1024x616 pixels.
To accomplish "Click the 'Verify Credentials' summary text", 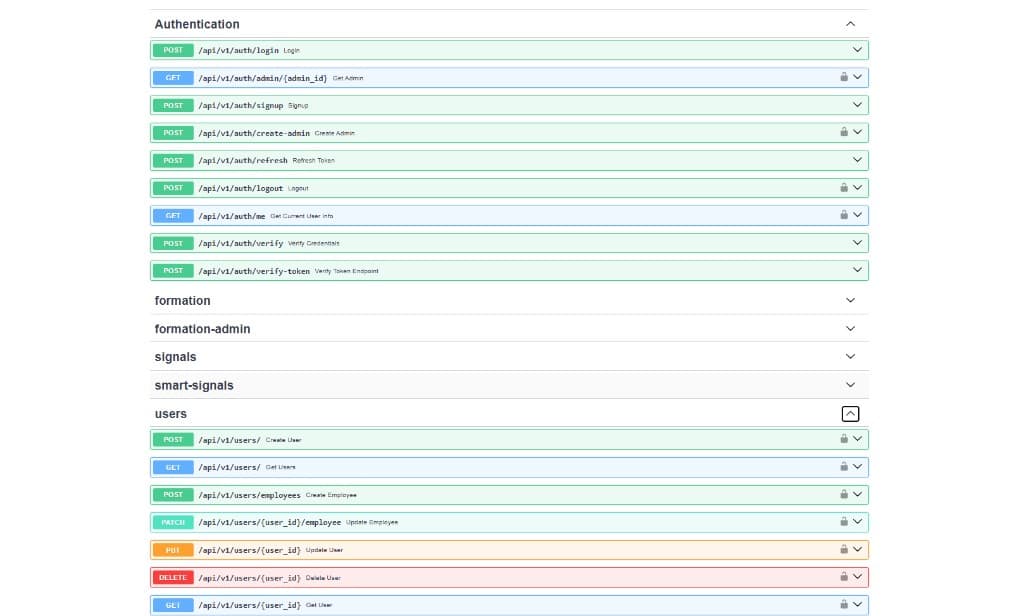I will tap(313, 243).
